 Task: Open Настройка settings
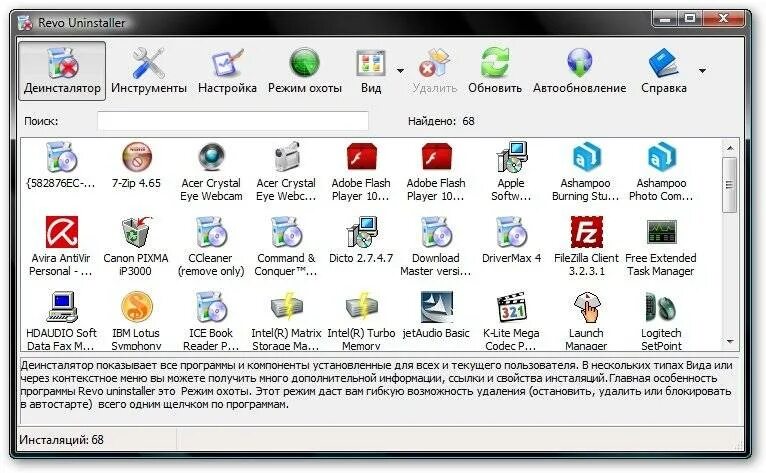click(227, 71)
